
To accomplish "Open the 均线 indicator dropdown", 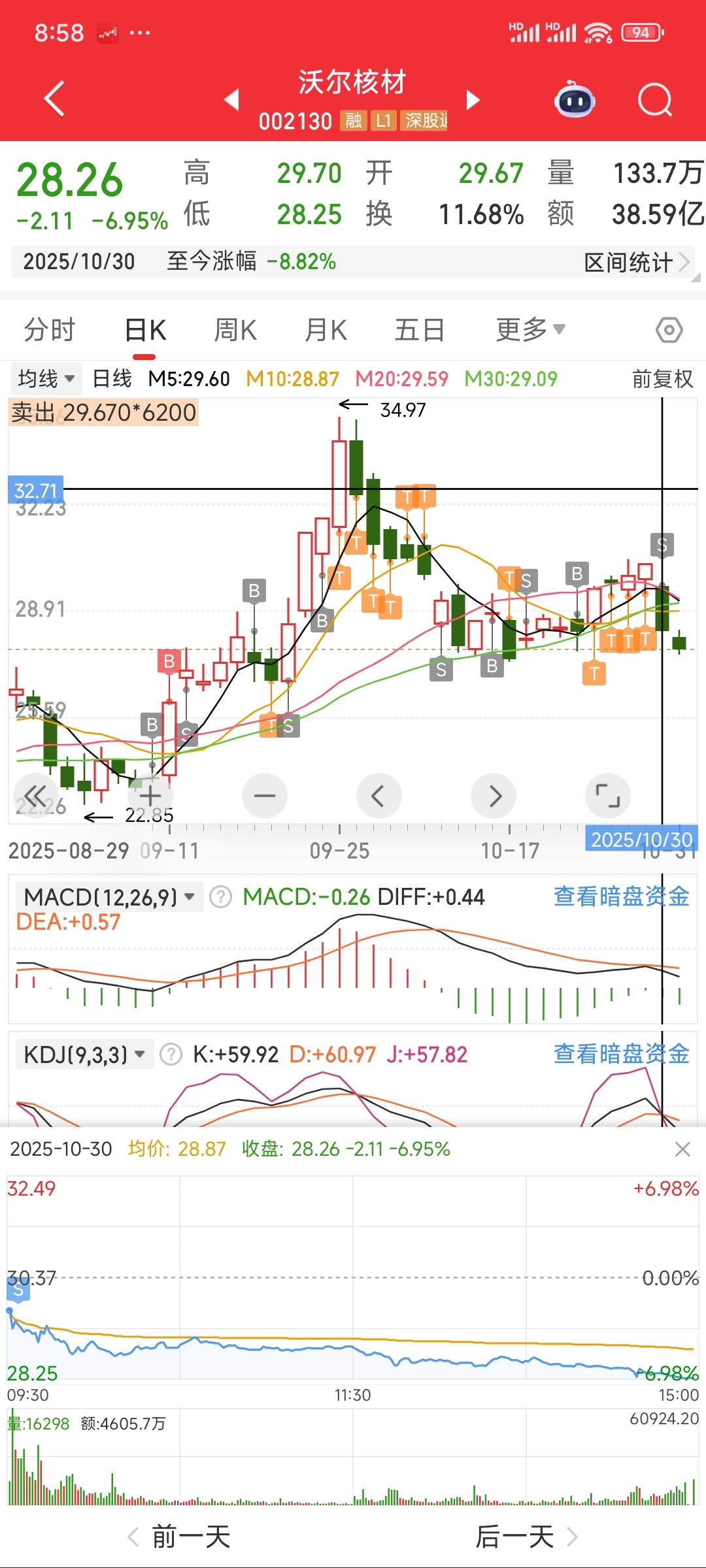I will 46,379.
